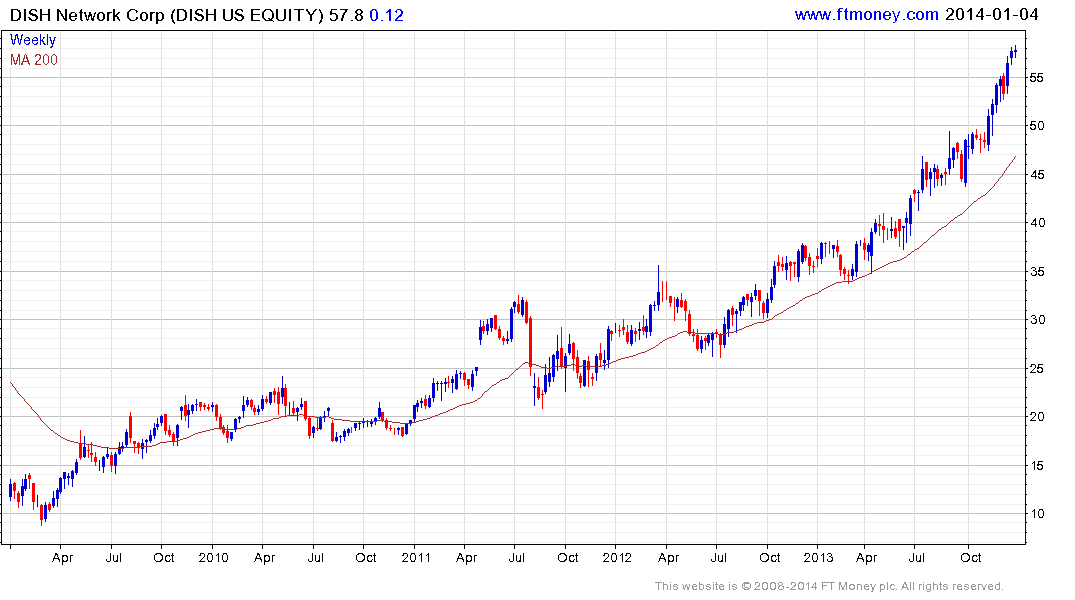
Task: Click the 2014-01-04 date text
Action: click(x=991, y=14)
